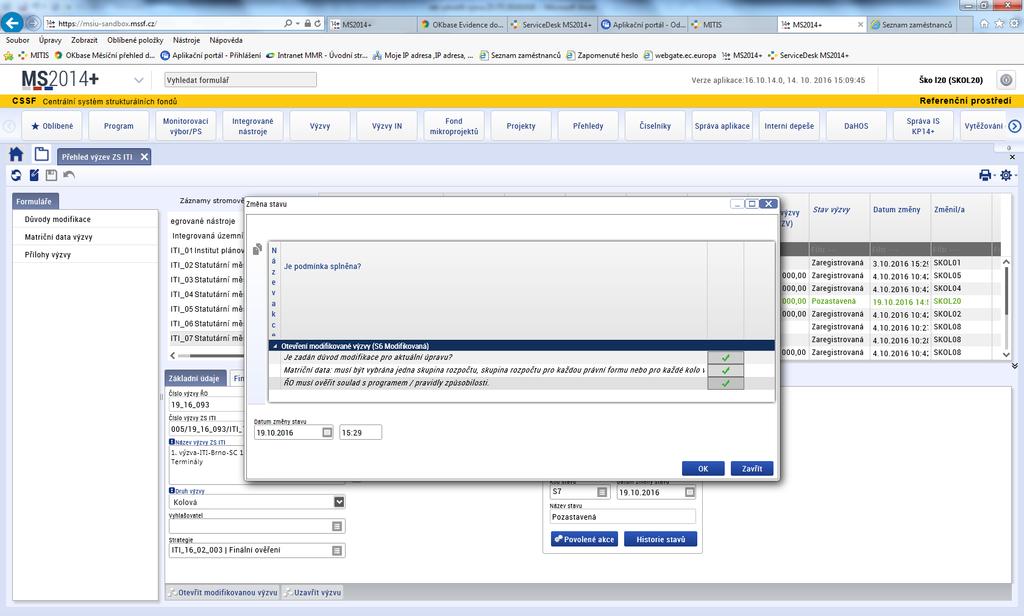Viewport: 1024px width, 616px height.
Task: Click the power logout icon next to user
Action: tap(1006, 80)
